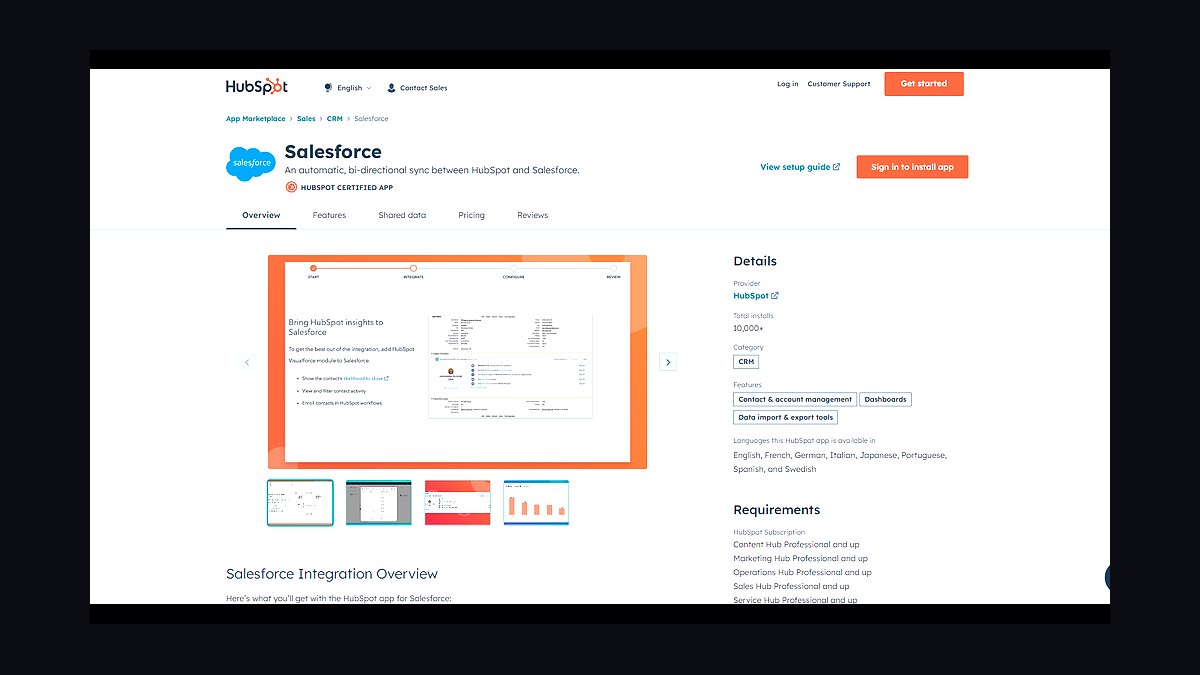Click the Dashboards feature tag
Image resolution: width=1200 pixels, height=675 pixels.
pos(886,399)
